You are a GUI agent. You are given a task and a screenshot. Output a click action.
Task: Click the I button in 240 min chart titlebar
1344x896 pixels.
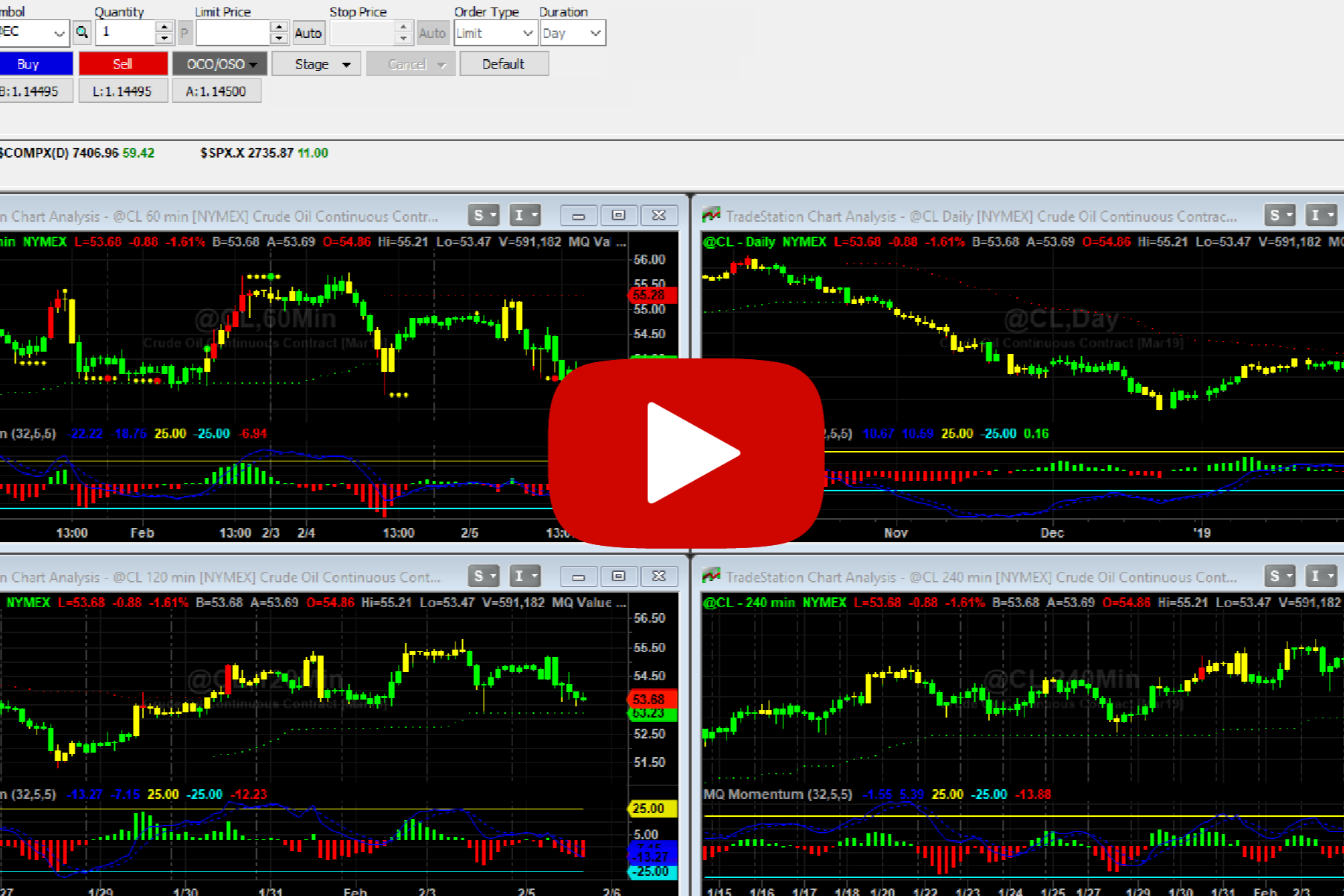(x=1321, y=576)
